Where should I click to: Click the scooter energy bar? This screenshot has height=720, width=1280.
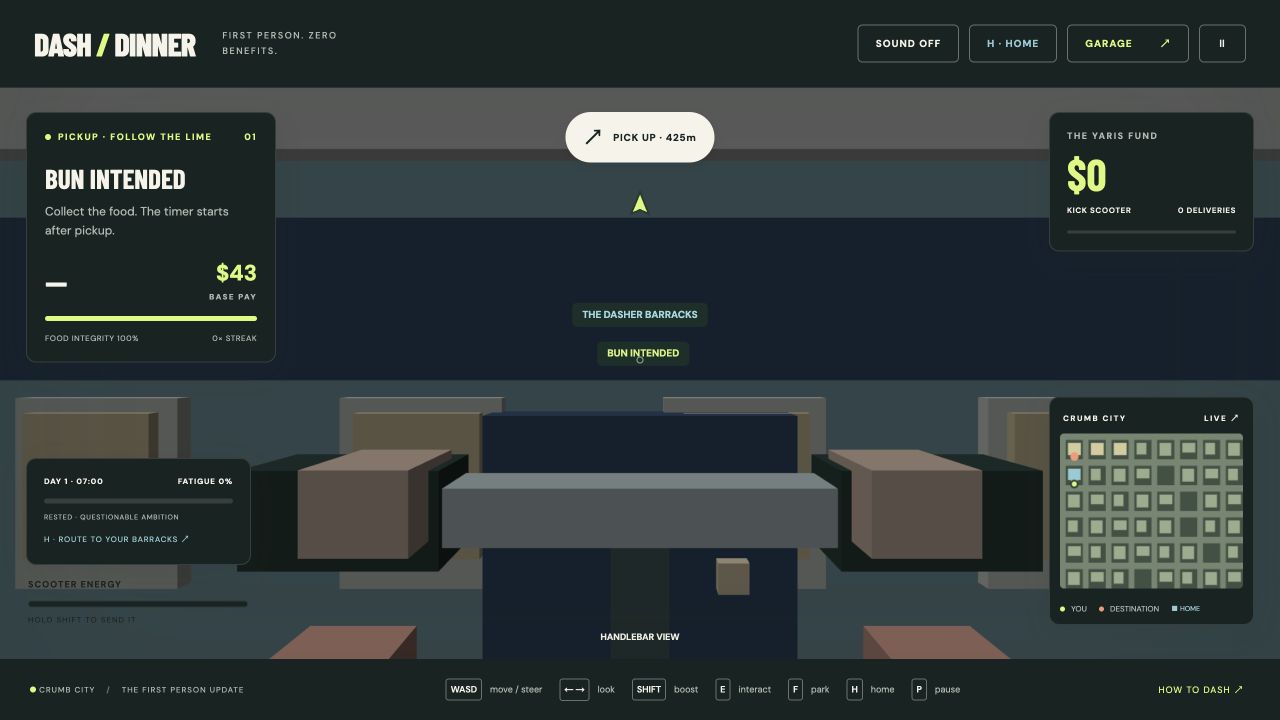tap(137, 604)
